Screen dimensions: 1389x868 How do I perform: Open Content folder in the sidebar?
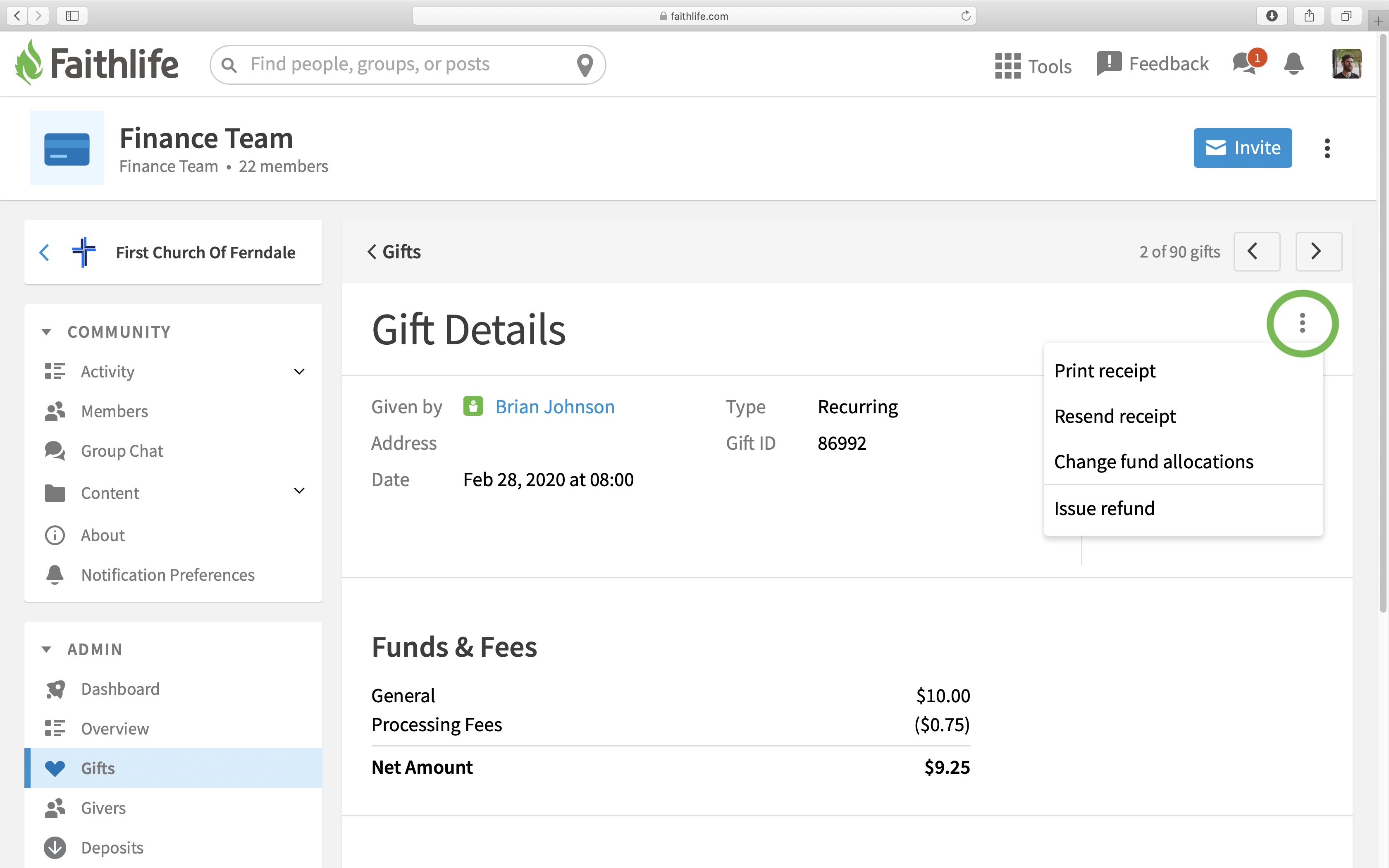click(110, 493)
